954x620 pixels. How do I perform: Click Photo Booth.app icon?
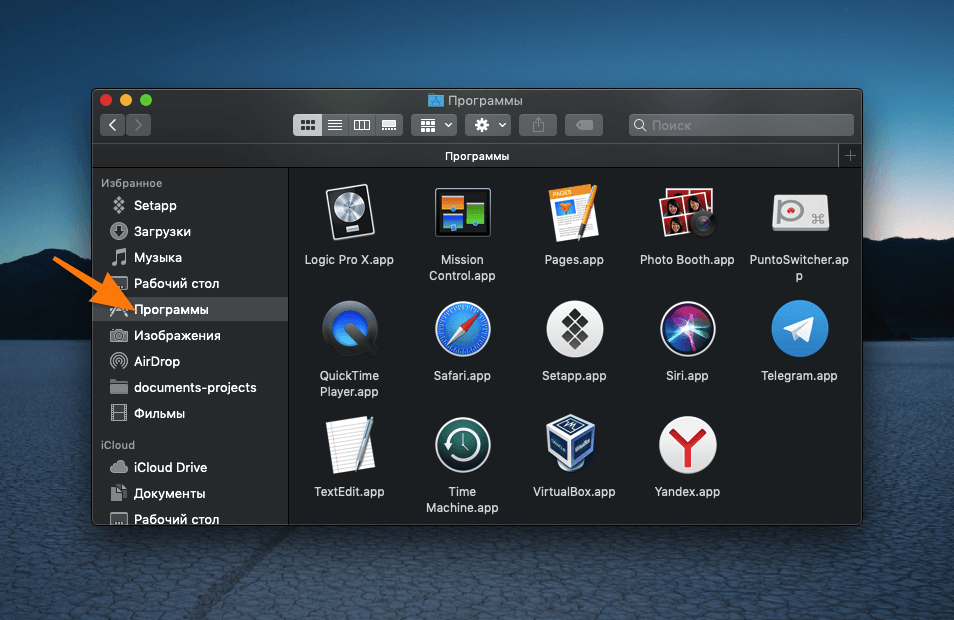687,212
